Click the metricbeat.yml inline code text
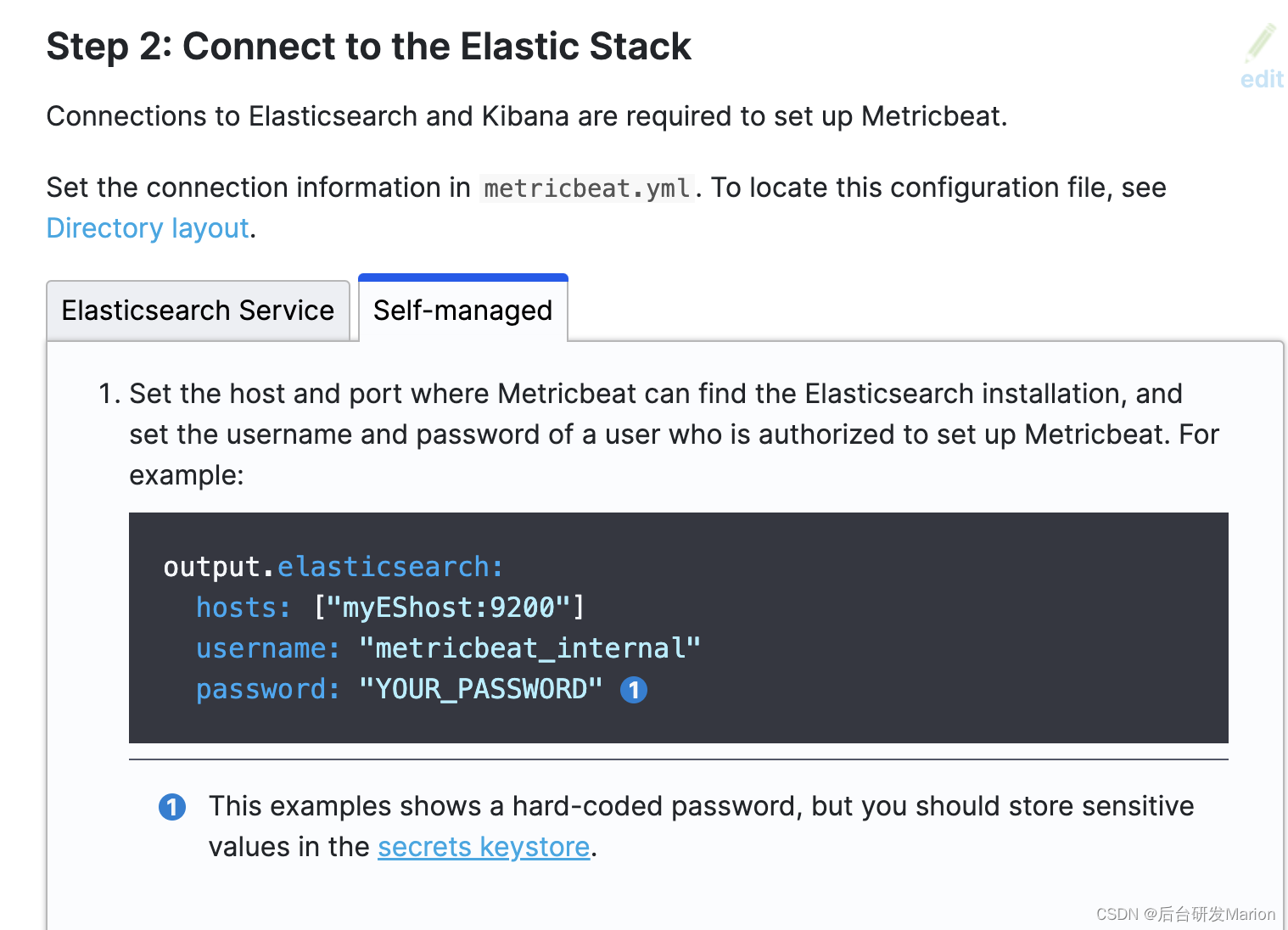Screen dimensions: 1288x930 pyautogui.click(x=587, y=188)
